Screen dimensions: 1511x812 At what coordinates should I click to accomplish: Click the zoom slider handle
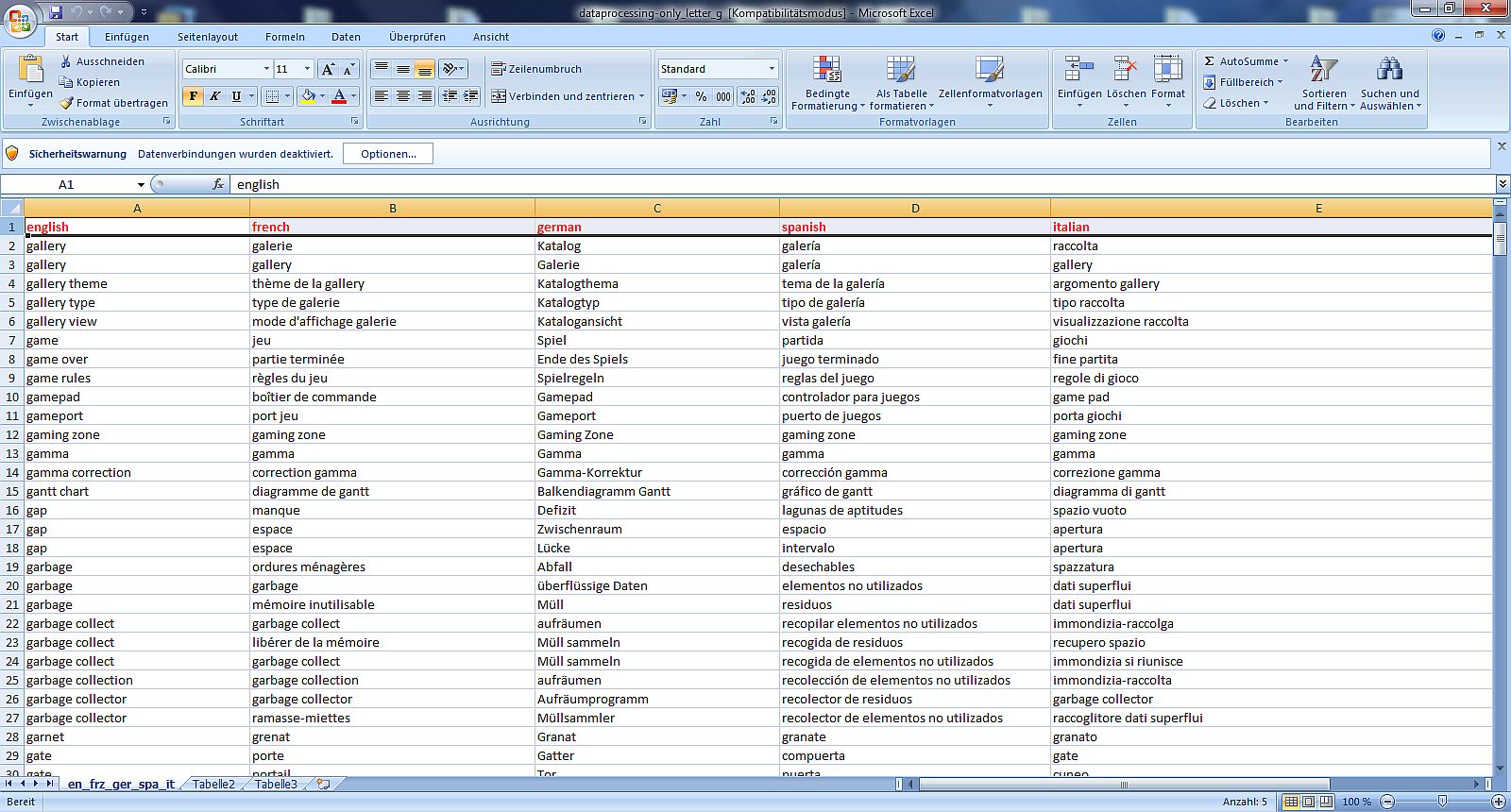1442,802
